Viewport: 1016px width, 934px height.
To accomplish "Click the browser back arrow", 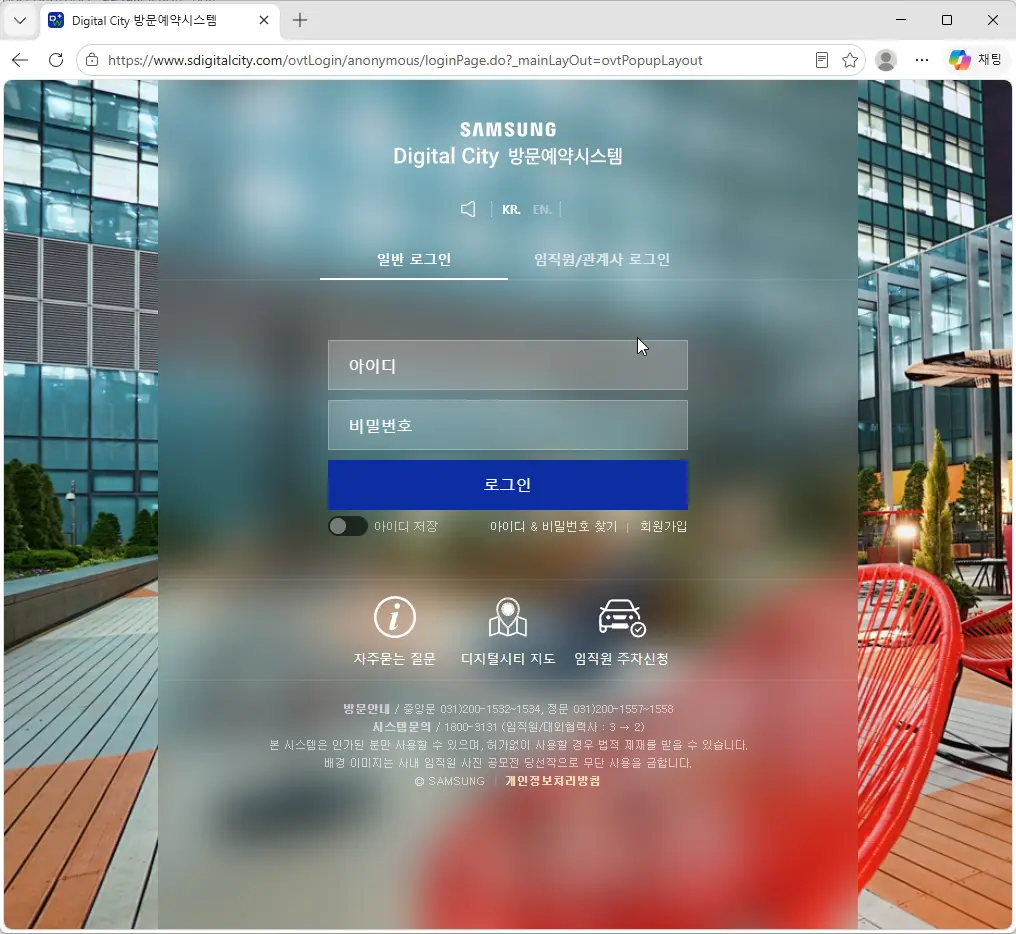I will point(20,60).
